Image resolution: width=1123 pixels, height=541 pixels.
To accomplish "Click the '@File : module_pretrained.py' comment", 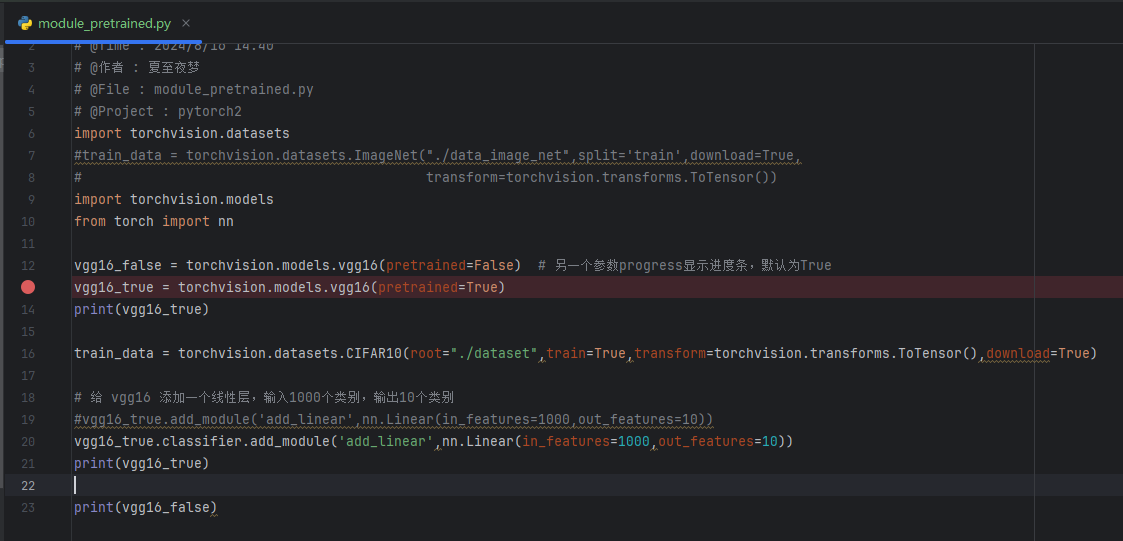I will tap(194, 90).
